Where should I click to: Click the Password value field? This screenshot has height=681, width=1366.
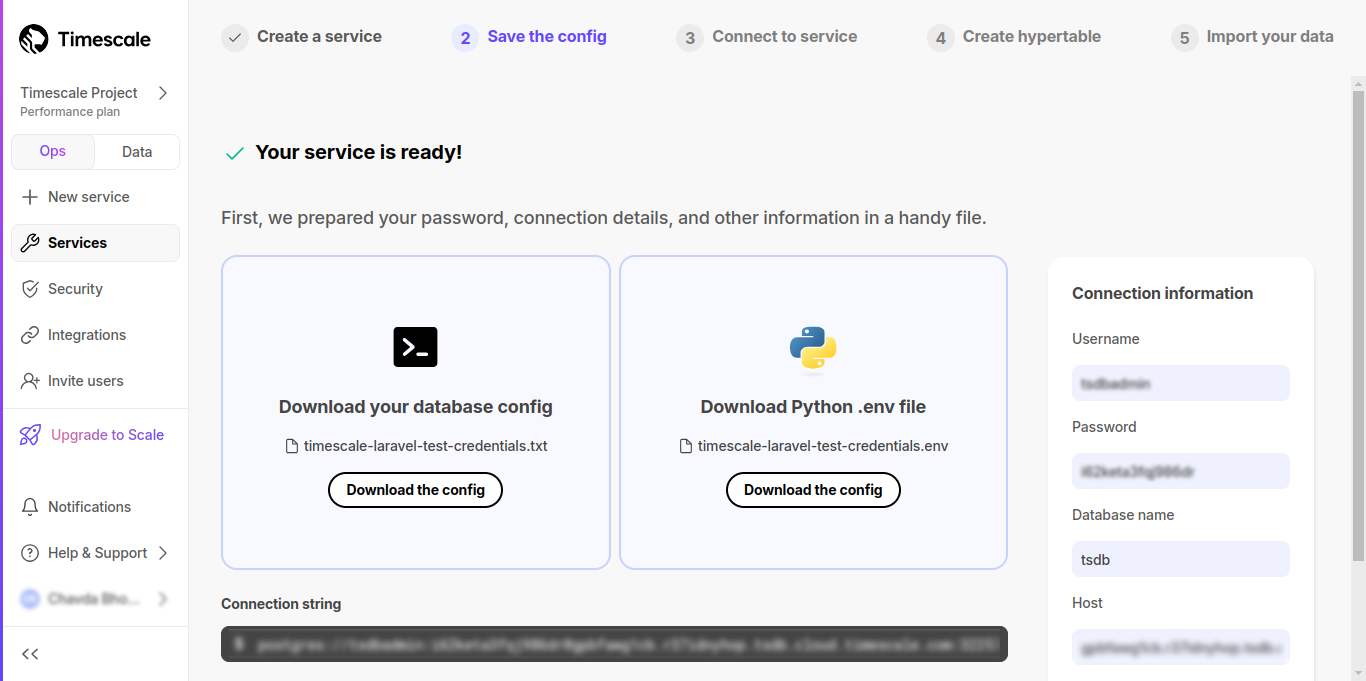[1181, 471]
